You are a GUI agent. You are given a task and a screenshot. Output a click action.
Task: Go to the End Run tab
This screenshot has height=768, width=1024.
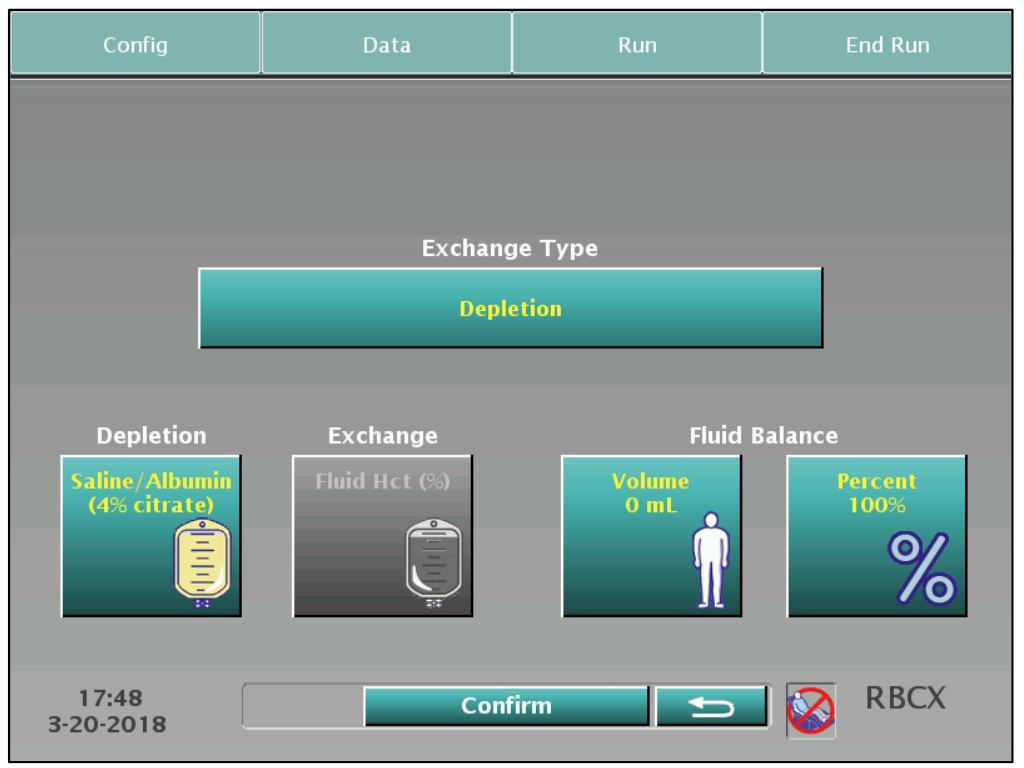click(887, 43)
